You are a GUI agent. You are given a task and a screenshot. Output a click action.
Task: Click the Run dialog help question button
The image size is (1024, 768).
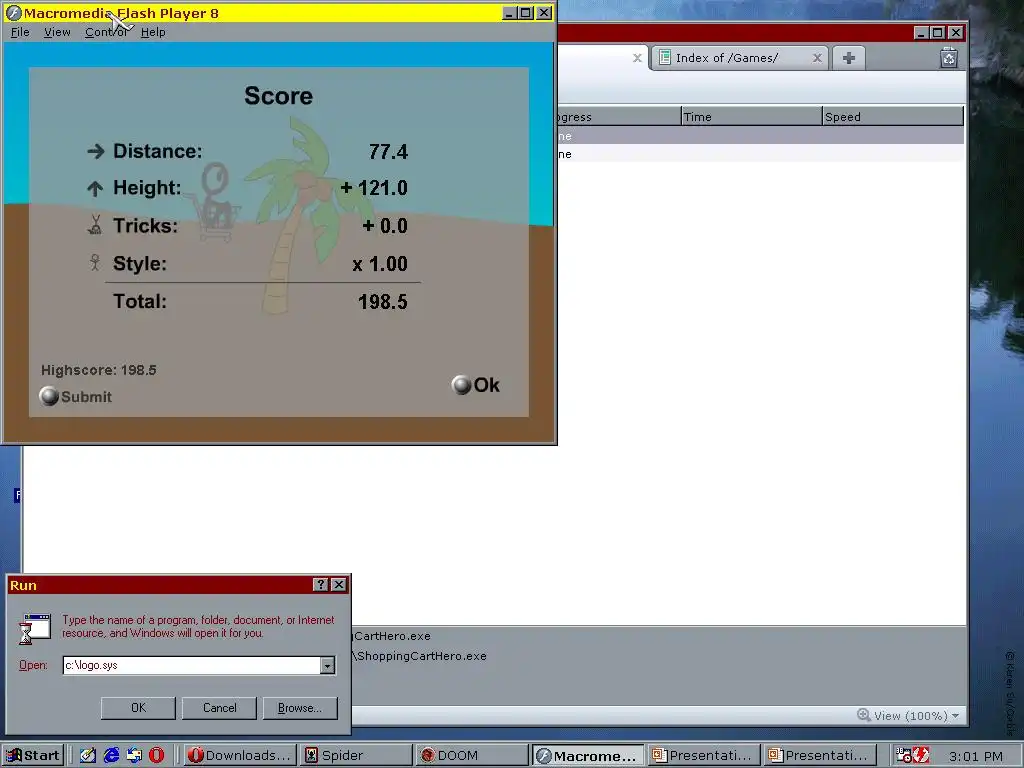coord(320,585)
